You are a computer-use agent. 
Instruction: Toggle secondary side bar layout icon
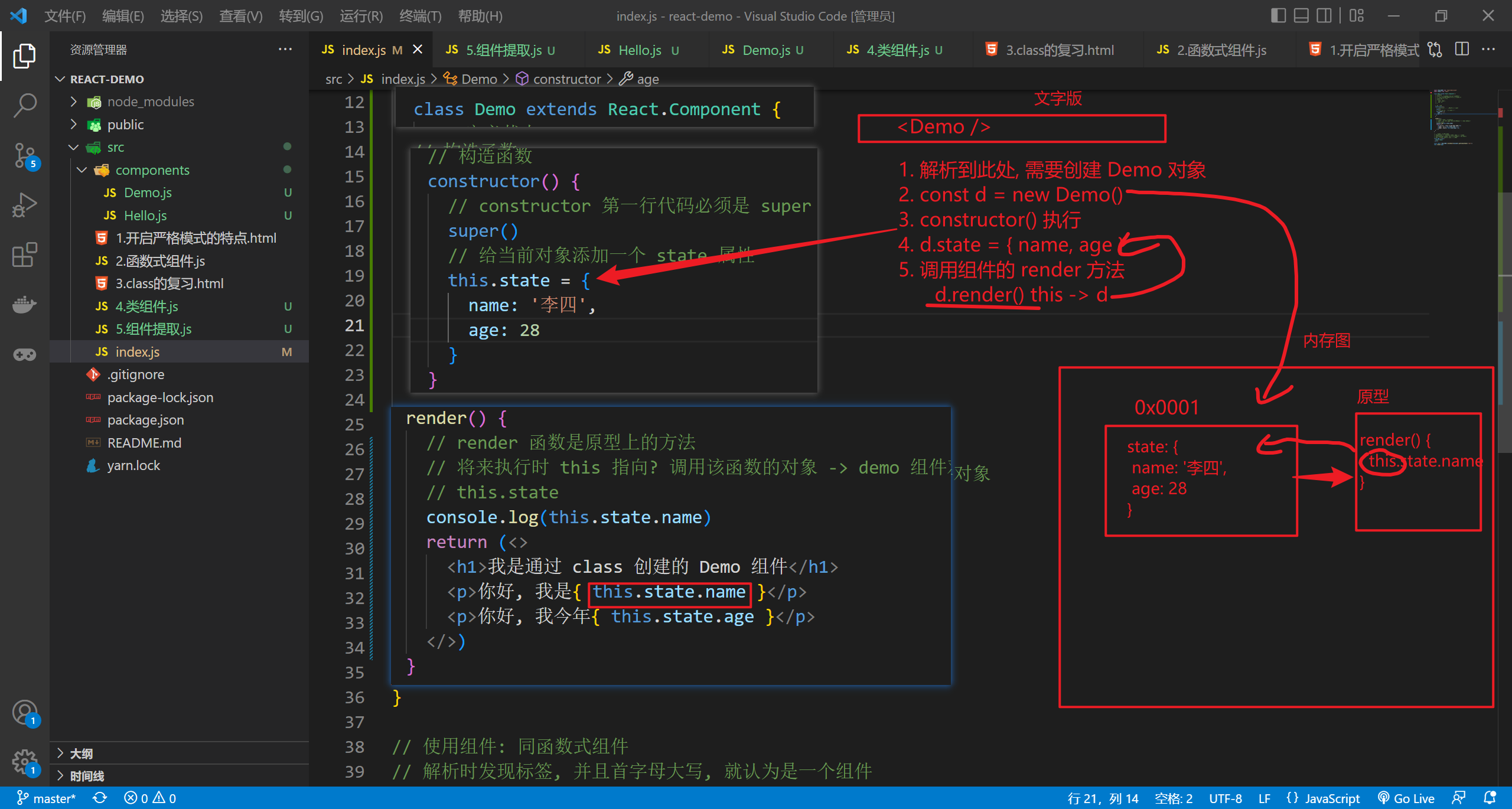click(1324, 15)
